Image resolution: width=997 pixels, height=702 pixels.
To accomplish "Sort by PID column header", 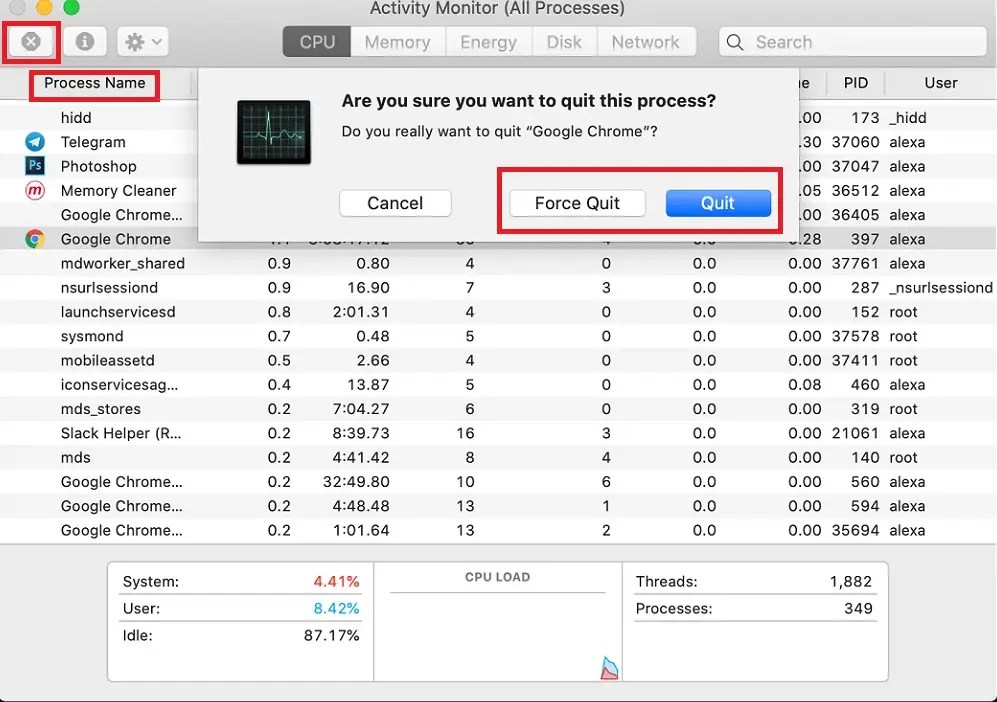I will click(855, 83).
